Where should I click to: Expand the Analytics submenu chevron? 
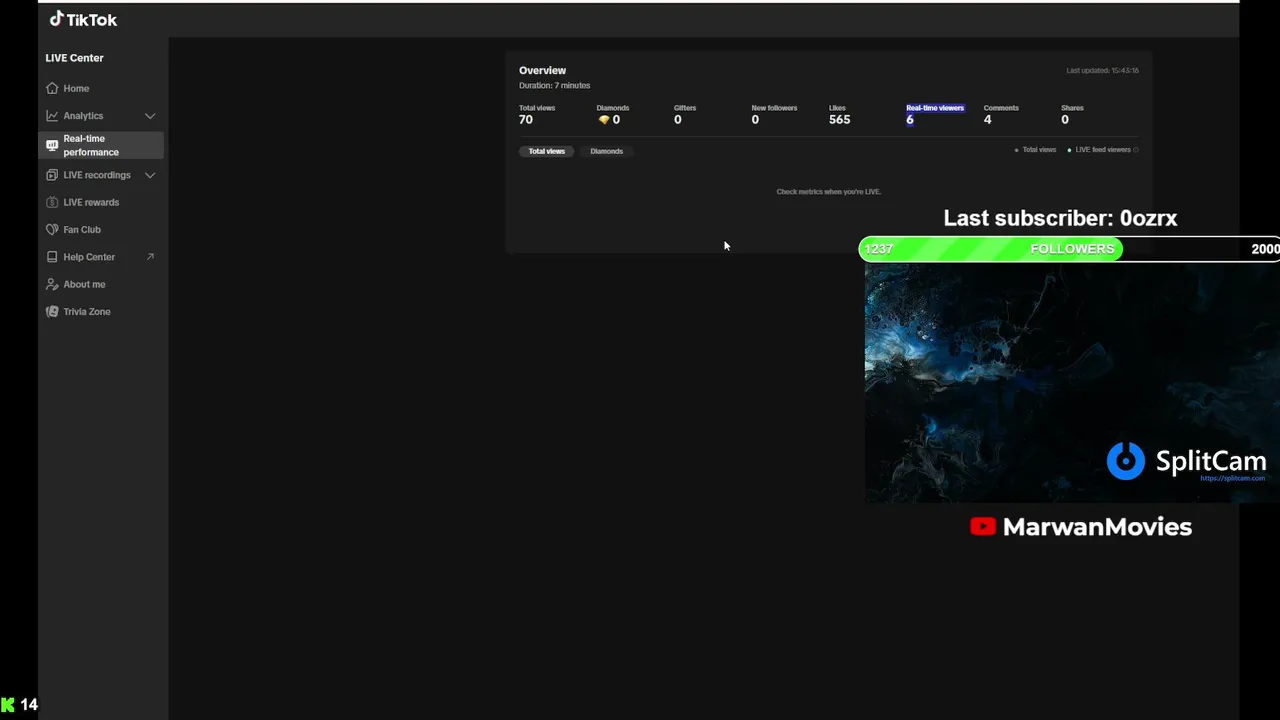[x=150, y=116]
